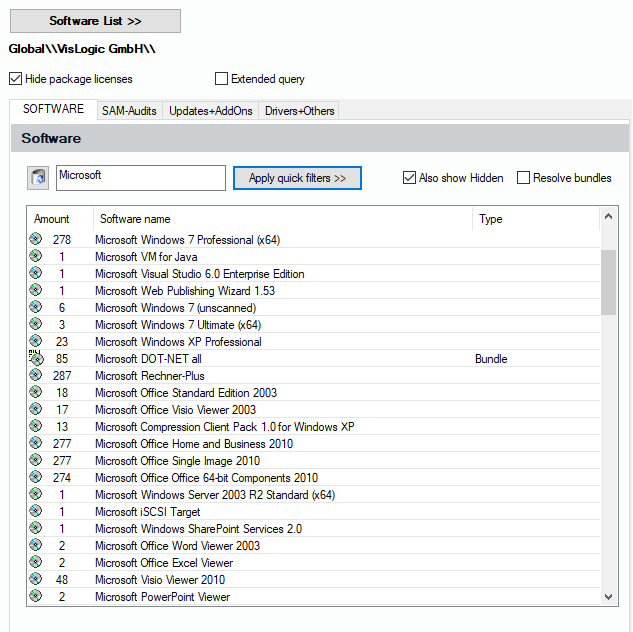Uncheck Hide package licenses

pyautogui.click(x=15, y=79)
